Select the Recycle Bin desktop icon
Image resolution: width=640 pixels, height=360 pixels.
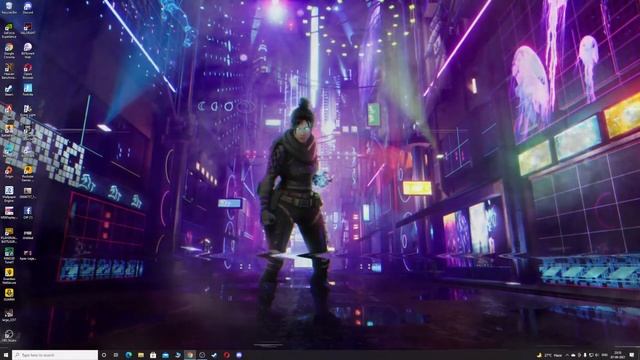point(9,7)
